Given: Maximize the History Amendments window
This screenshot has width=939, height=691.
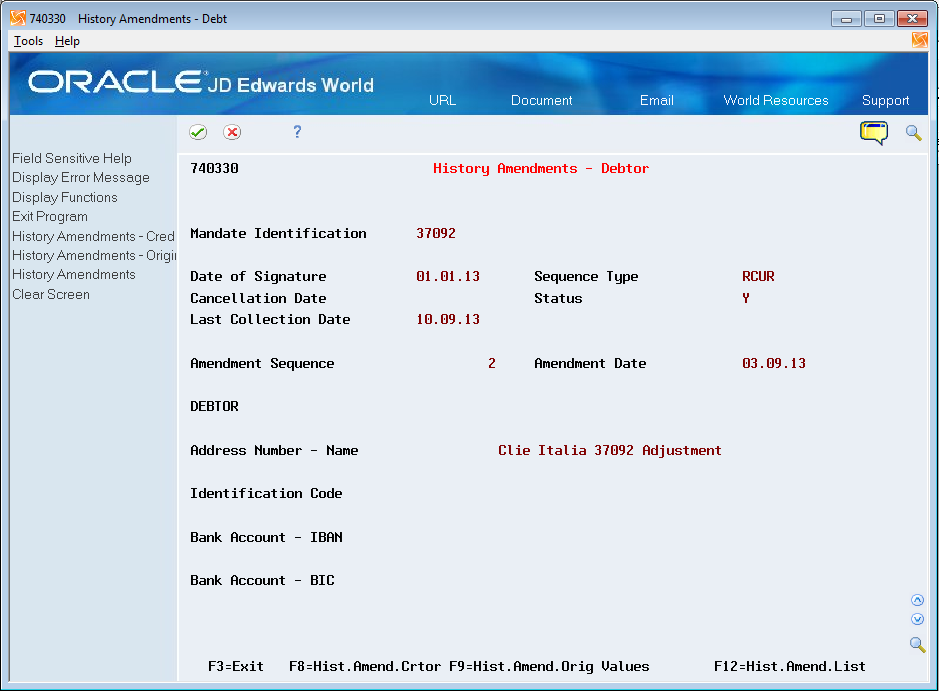Looking at the screenshot, I should [879, 19].
